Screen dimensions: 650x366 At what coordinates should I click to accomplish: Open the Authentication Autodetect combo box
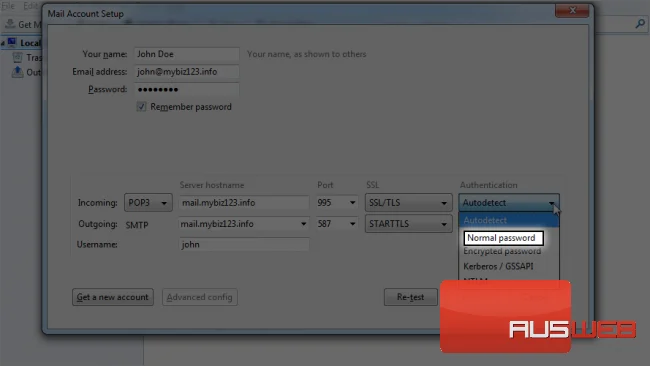click(509, 203)
